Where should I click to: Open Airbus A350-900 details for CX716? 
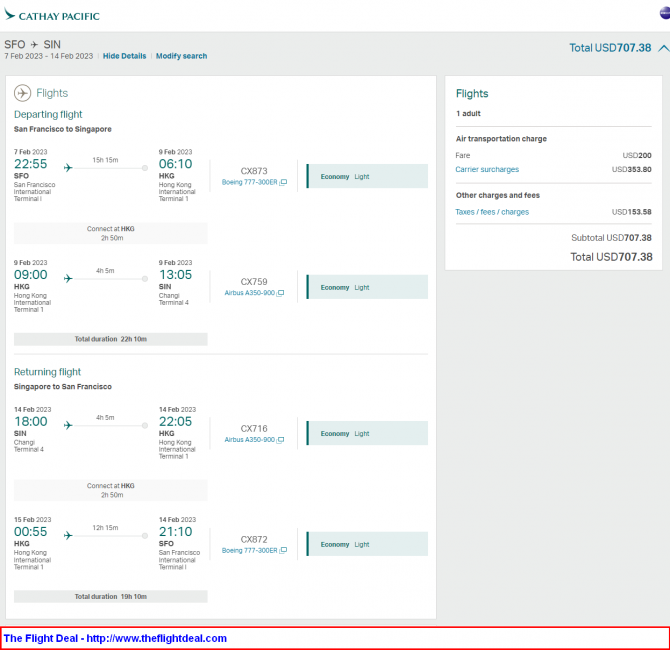pyautogui.click(x=250, y=439)
